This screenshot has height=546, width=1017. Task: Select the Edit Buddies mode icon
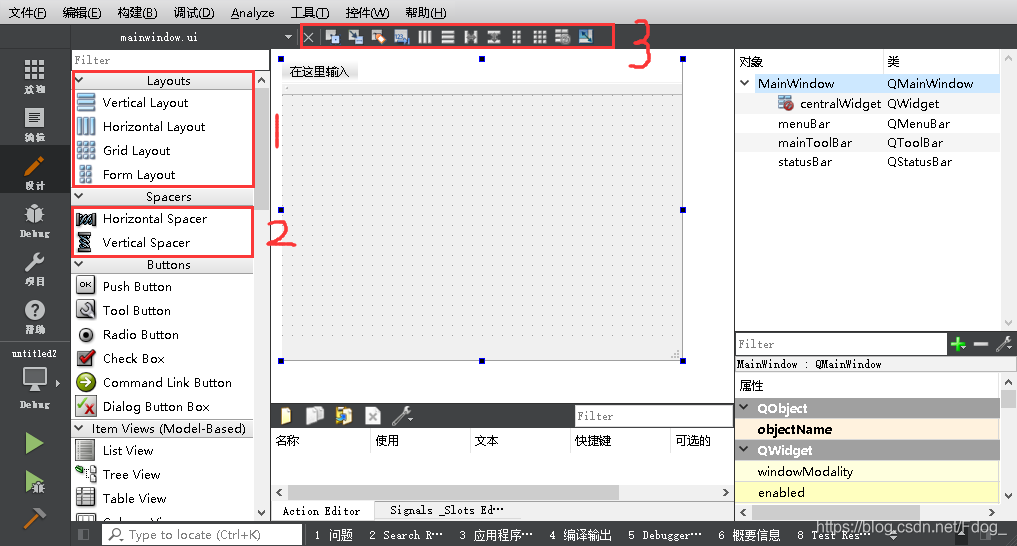[x=378, y=37]
